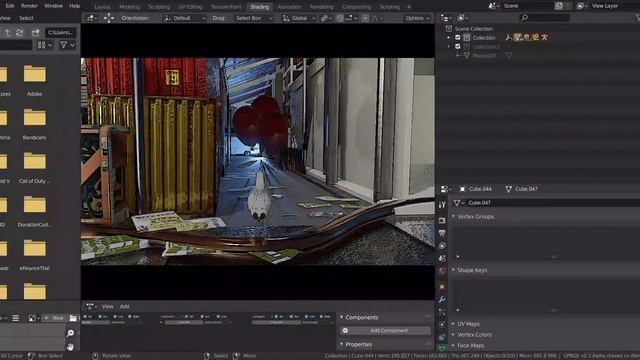Expand the Collection row in outliner
The image size is (640, 360).
tap(449, 38)
